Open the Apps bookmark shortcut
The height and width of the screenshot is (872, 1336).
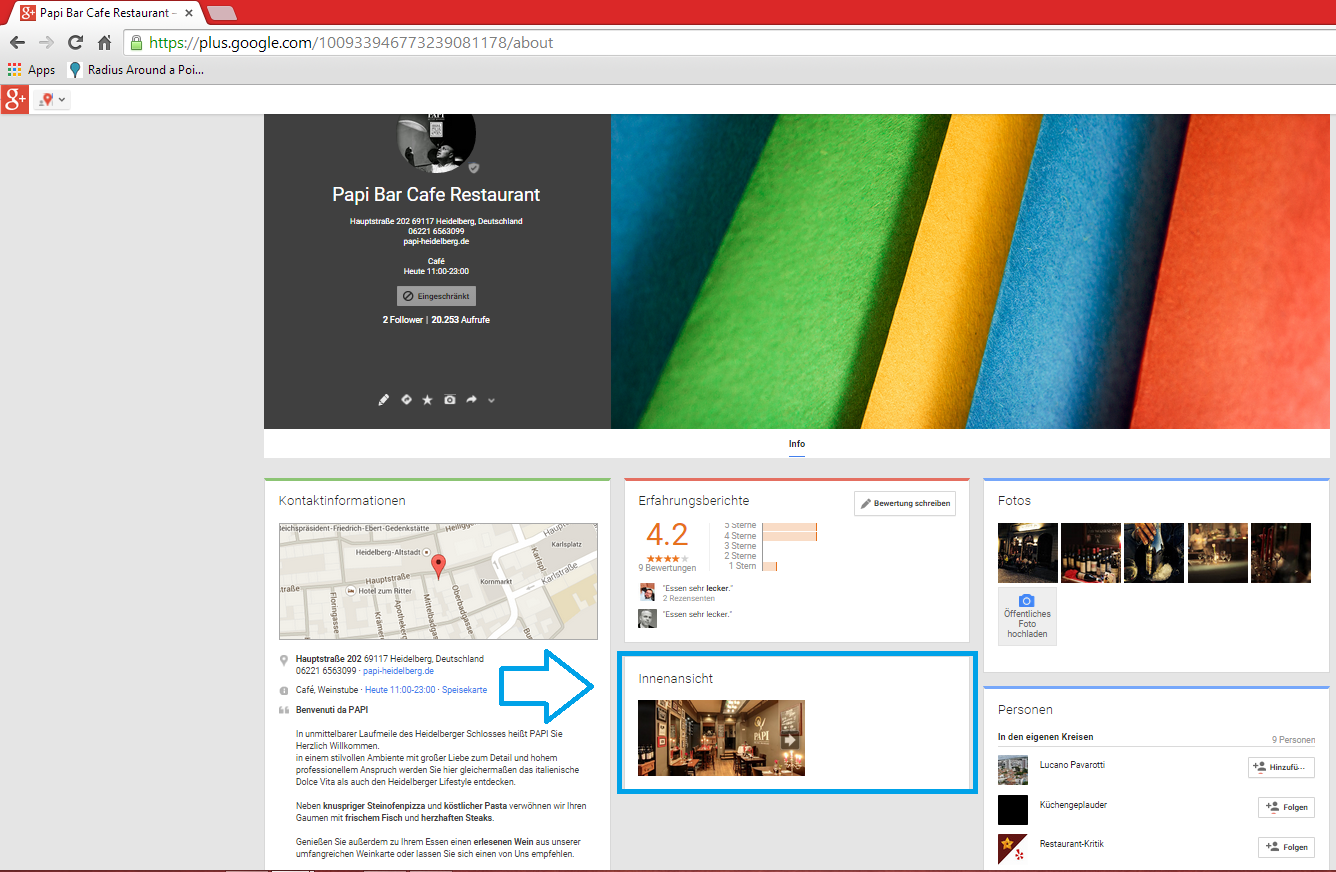[x=32, y=70]
